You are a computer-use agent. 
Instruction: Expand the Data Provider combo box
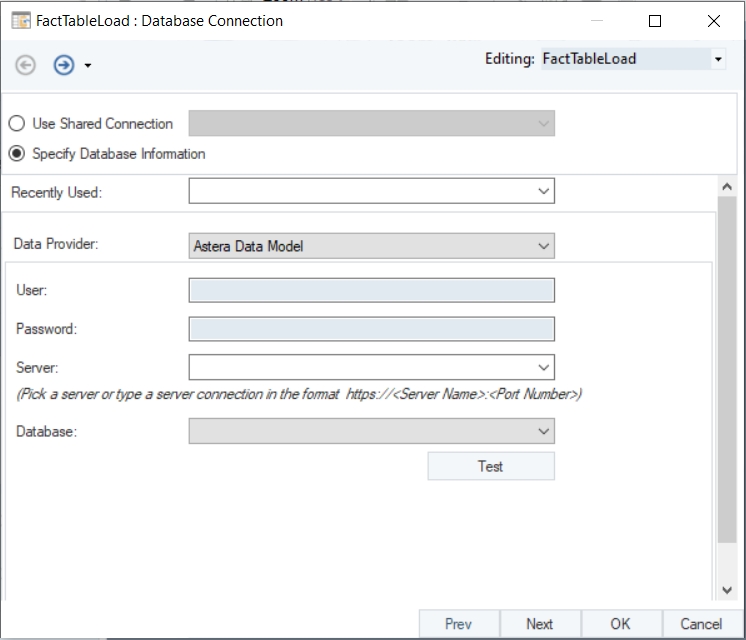click(x=543, y=246)
